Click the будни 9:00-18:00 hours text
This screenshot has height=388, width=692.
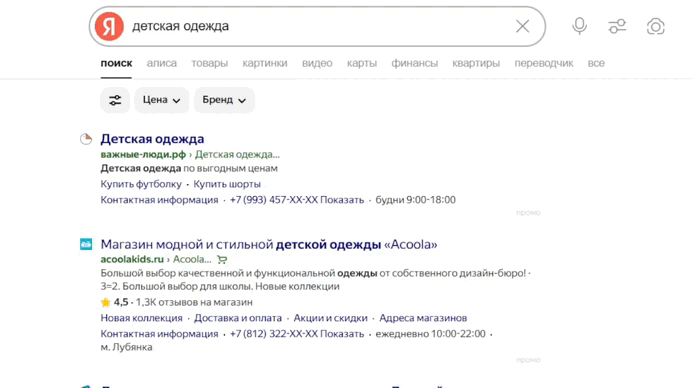[415, 200]
